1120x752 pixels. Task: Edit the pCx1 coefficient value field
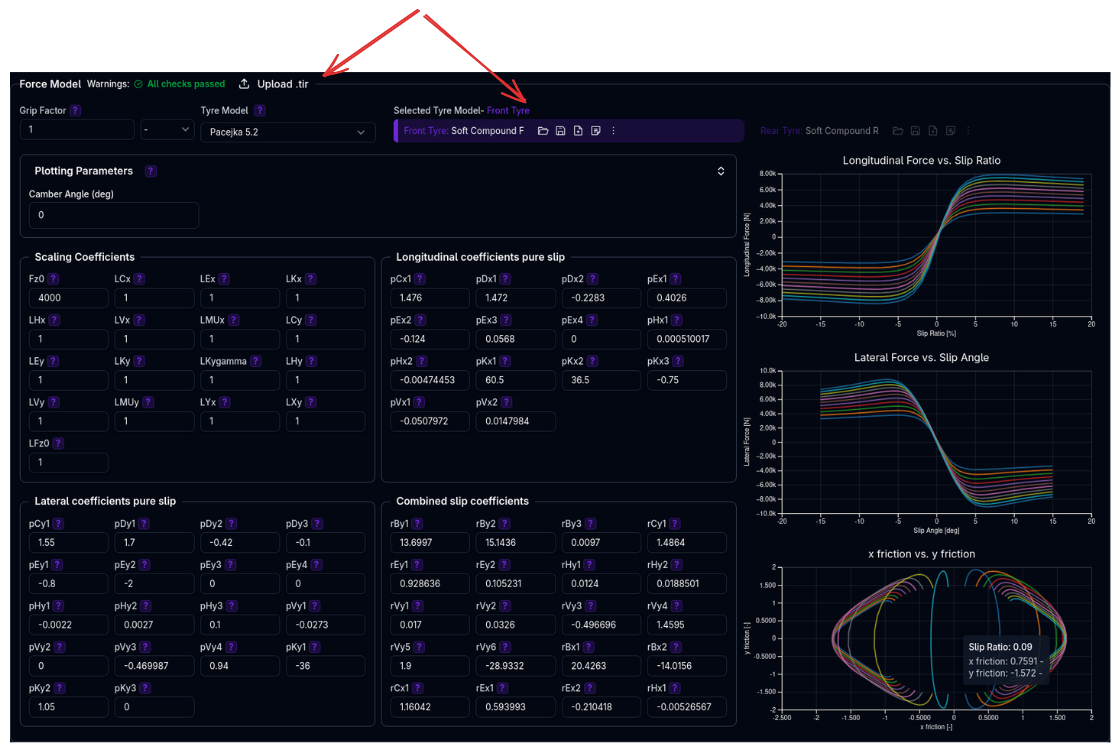point(429,298)
